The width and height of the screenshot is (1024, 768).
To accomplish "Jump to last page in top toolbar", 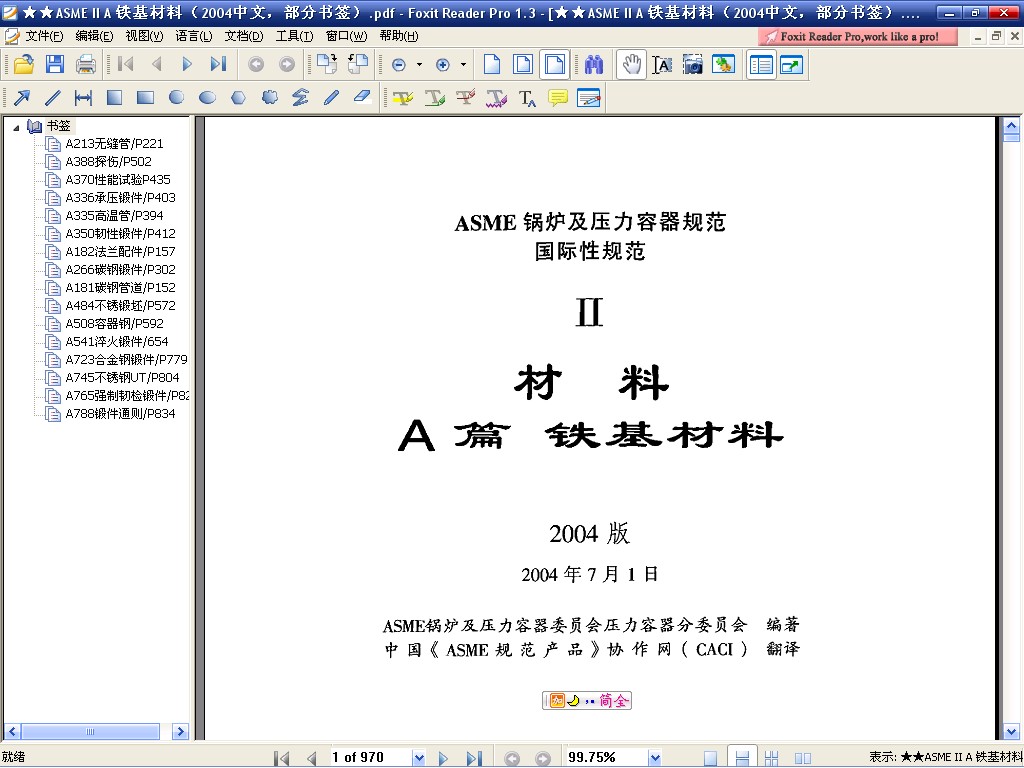I will (217, 64).
